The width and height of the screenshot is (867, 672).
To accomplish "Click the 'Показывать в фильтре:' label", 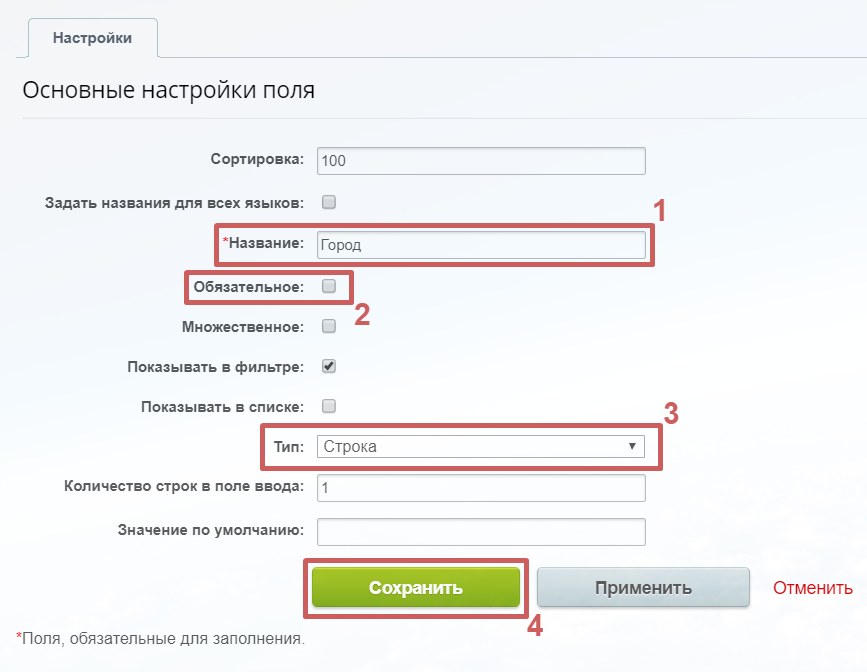I will (x=215, y=367).
